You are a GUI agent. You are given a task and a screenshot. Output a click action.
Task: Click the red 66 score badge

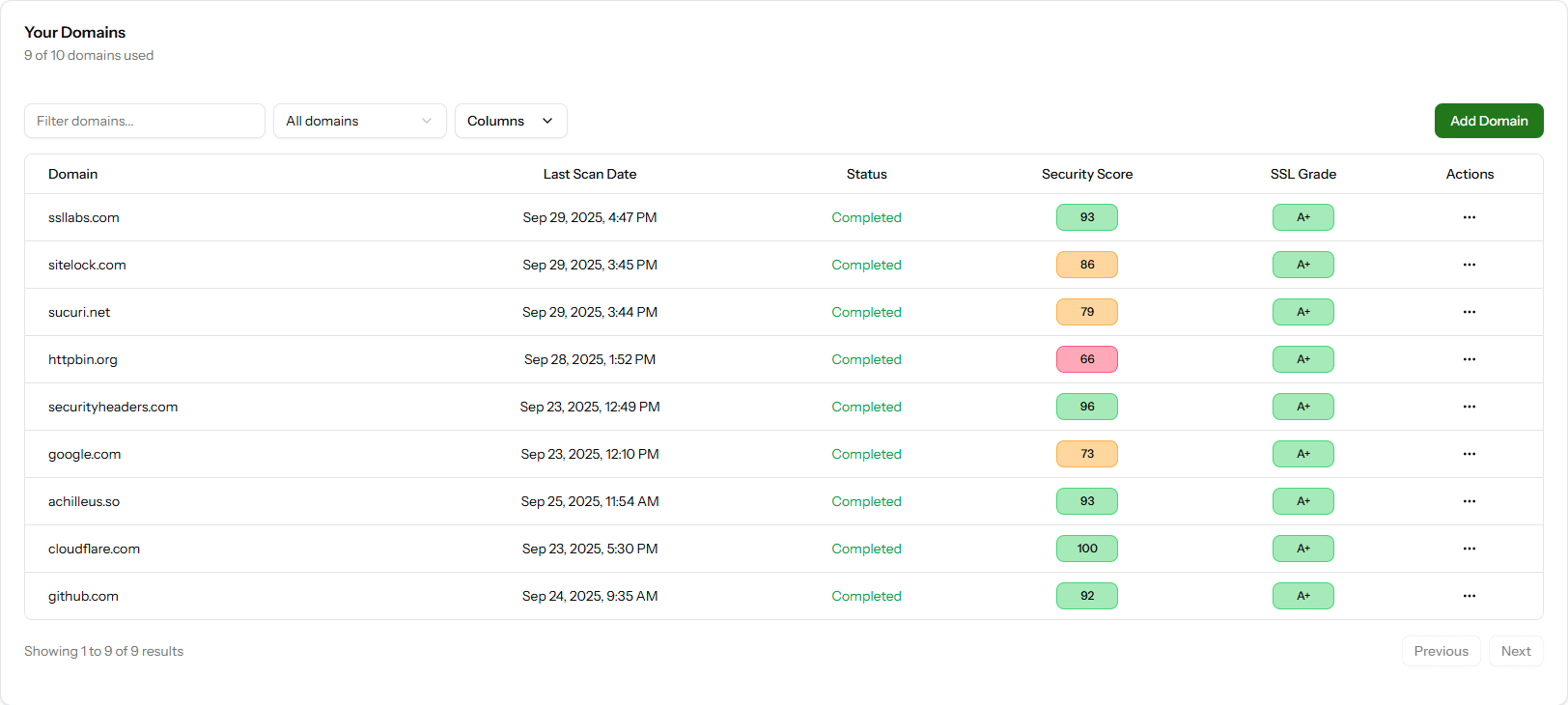[x=1086, y=359]
